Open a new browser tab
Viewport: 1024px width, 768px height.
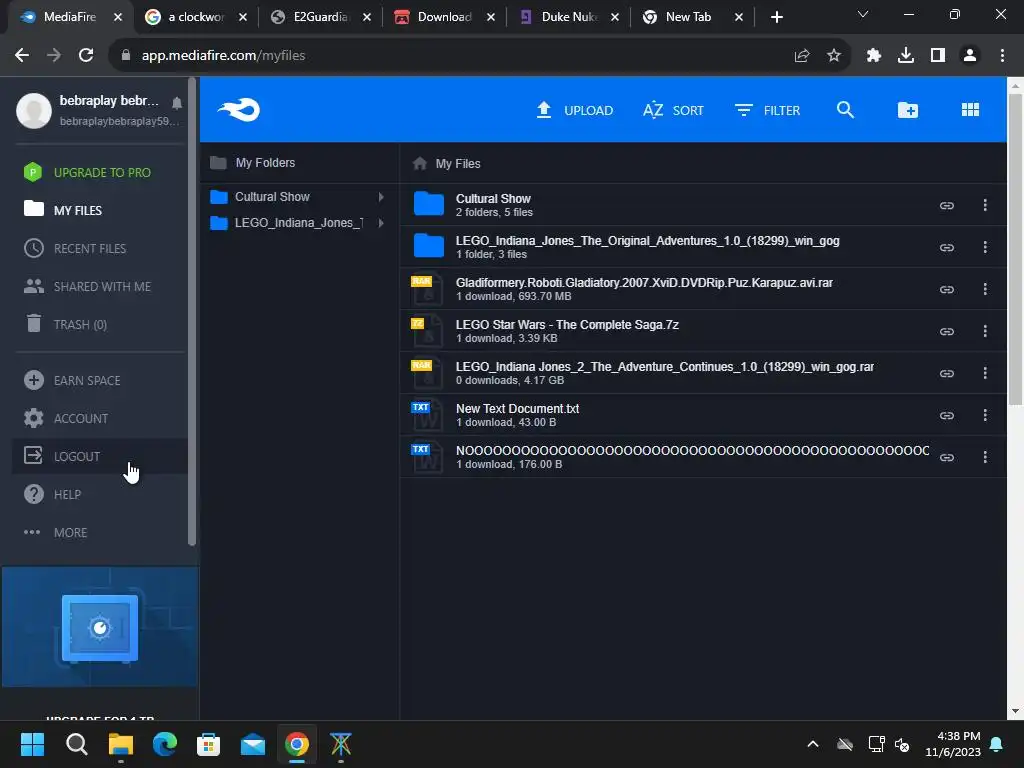tap(776, 17)
